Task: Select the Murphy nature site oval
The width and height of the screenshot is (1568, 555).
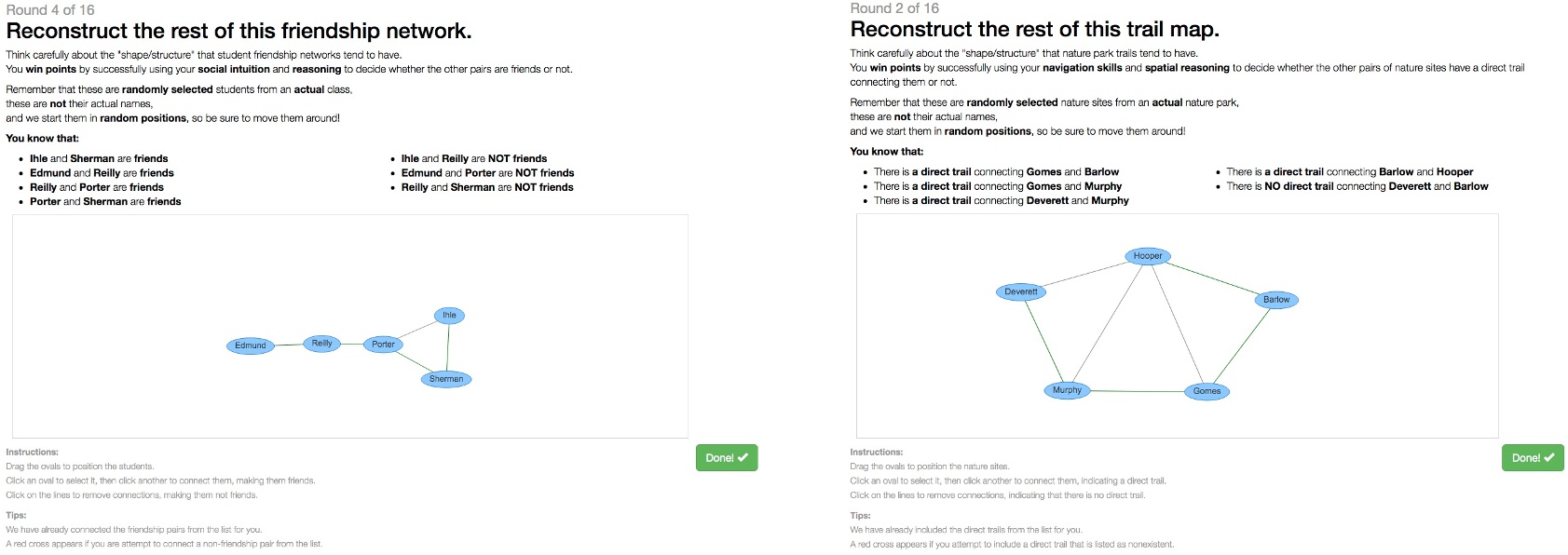Action: click(1066, 389)
